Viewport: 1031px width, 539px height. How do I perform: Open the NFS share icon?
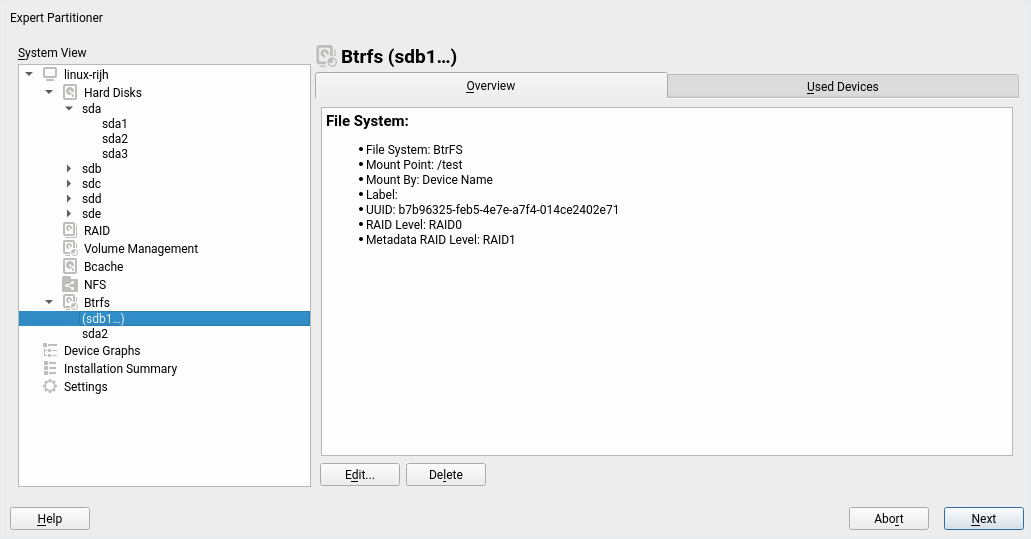[x=70, y=285]
